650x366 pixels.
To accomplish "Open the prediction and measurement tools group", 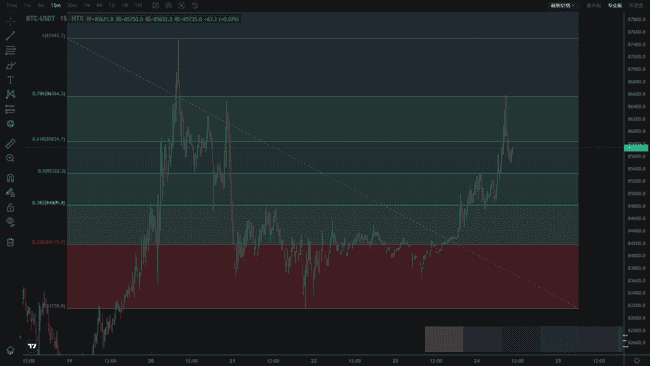I will click(10, 109).
